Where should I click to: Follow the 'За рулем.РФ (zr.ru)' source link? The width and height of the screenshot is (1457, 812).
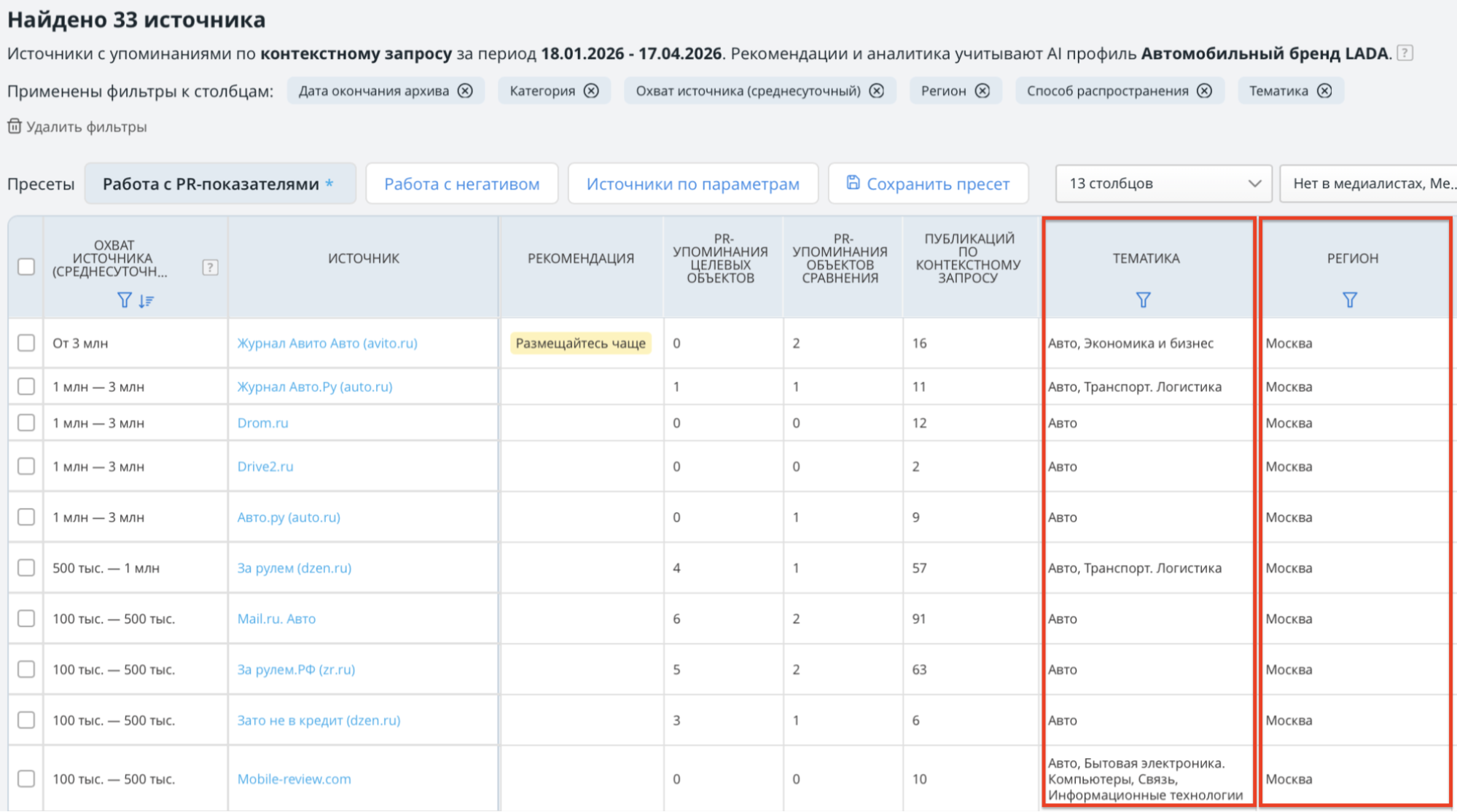296,669
